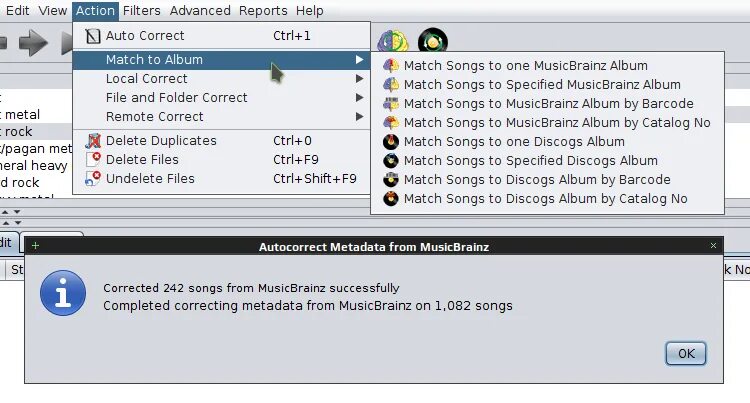Click the Auto Correct menu icon
750x403 pixels.
pos(93,36)
